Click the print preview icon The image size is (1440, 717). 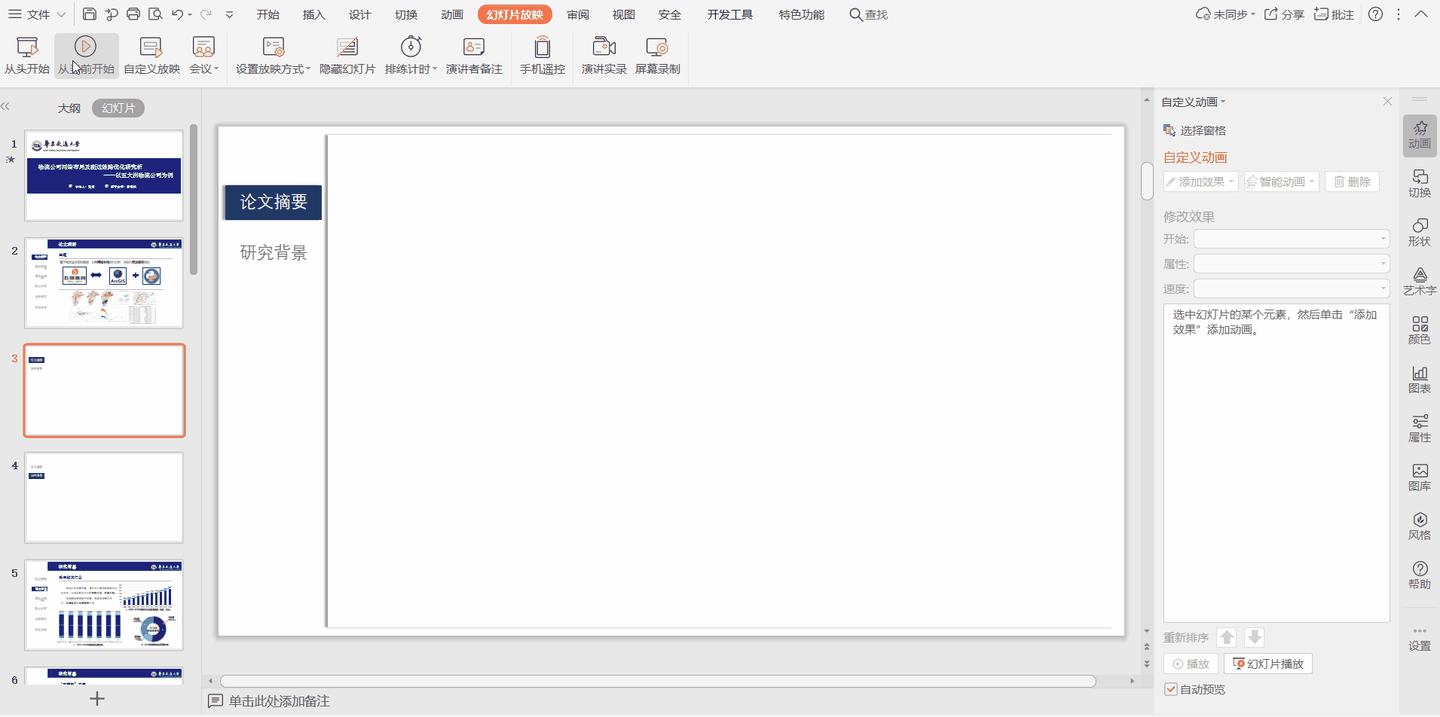point(155,14)
